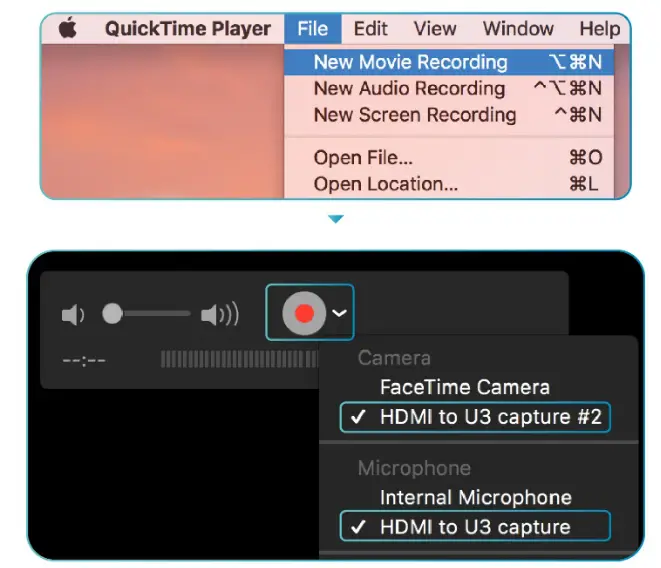661x568 pixels.
Task: Click the volume slider knob
Action: (112, 314)
